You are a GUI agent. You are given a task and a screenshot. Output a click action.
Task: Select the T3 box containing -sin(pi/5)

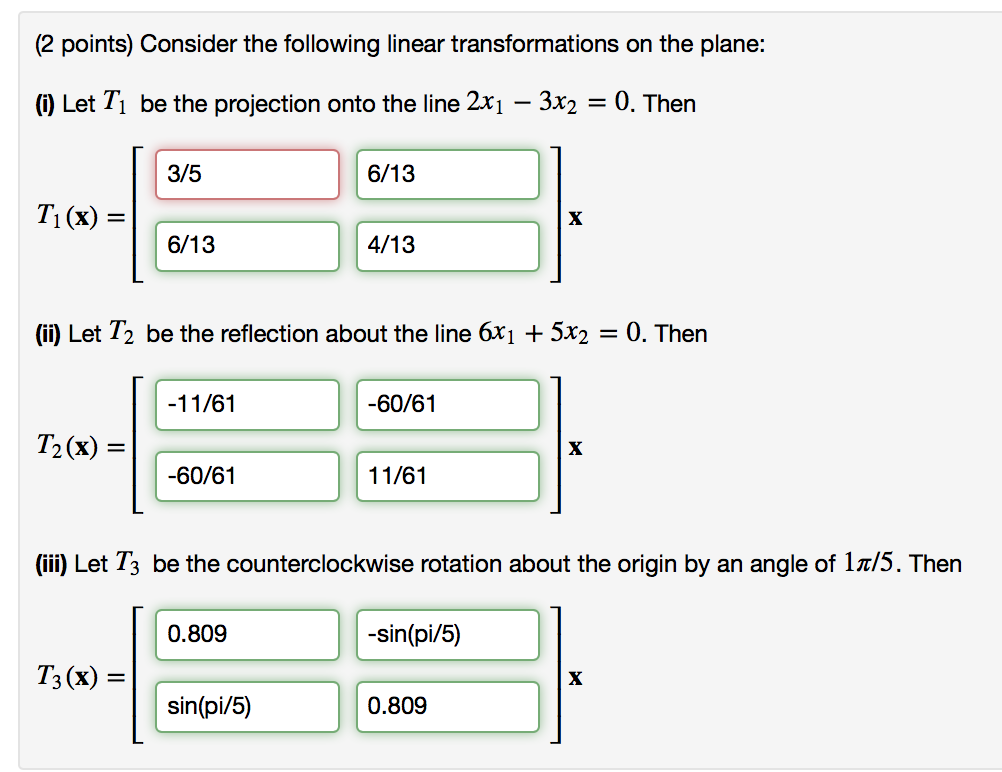coord(447,634)
